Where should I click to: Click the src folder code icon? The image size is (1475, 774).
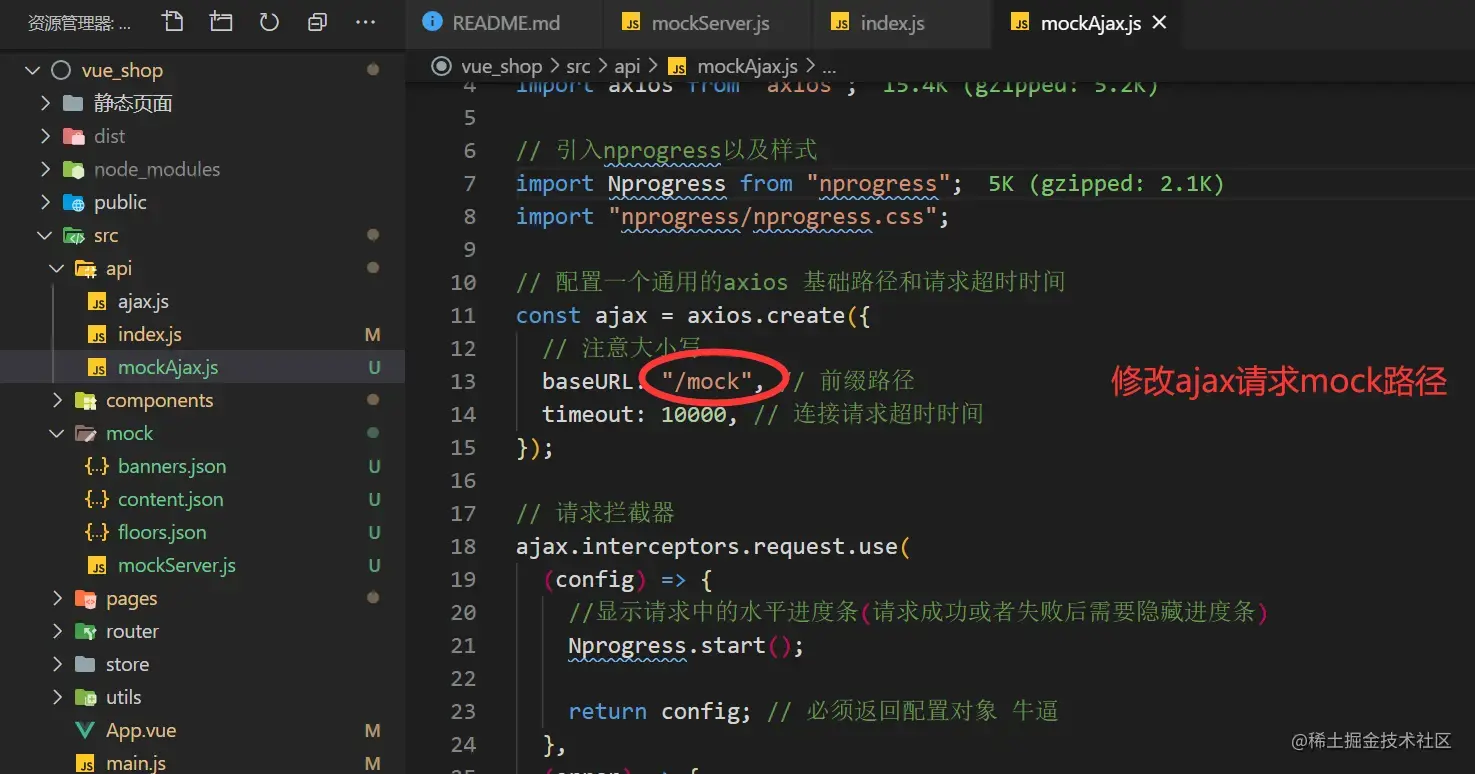pyautogui.click(x=73, y=236)
